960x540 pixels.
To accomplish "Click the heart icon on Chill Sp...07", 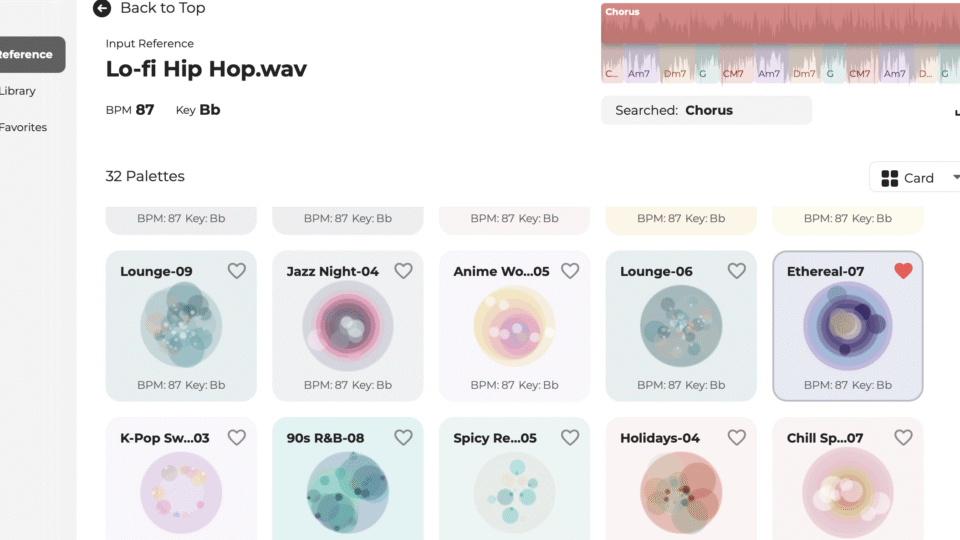I will coord(903,437).
